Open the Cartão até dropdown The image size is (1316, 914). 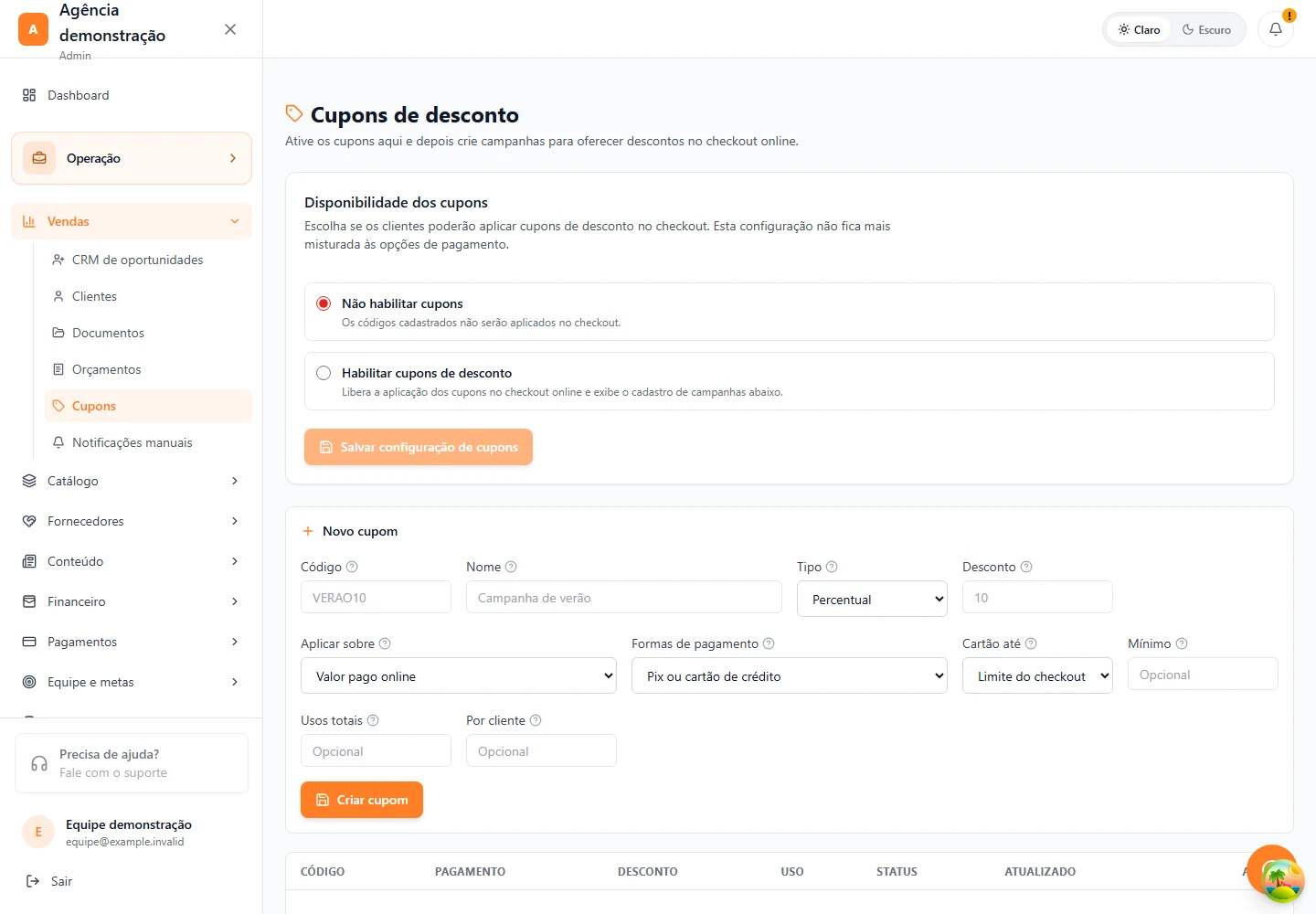[1037, 676]
